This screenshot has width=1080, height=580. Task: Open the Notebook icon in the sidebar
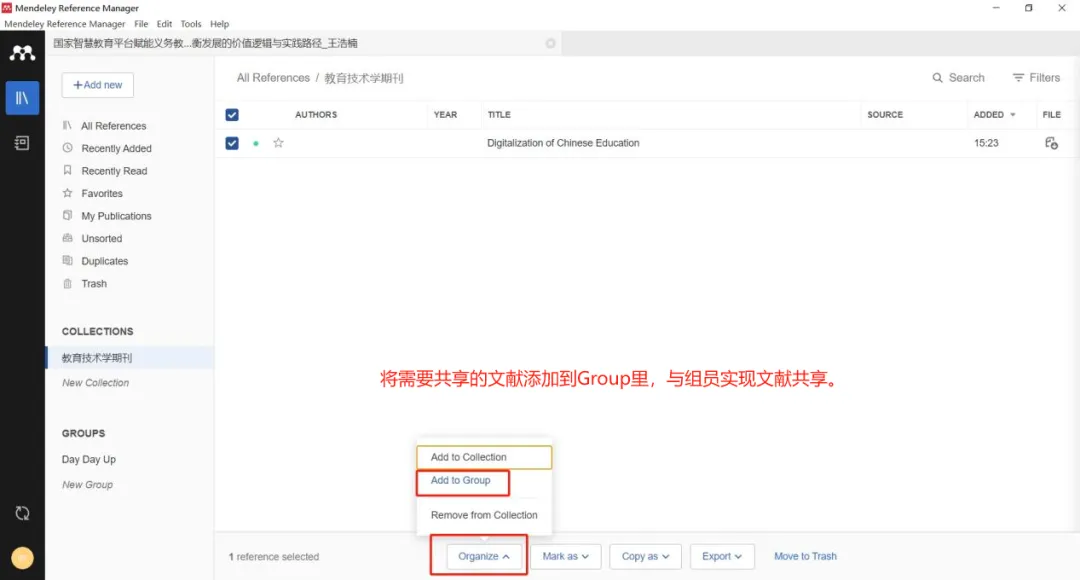[x=22, y=143]
